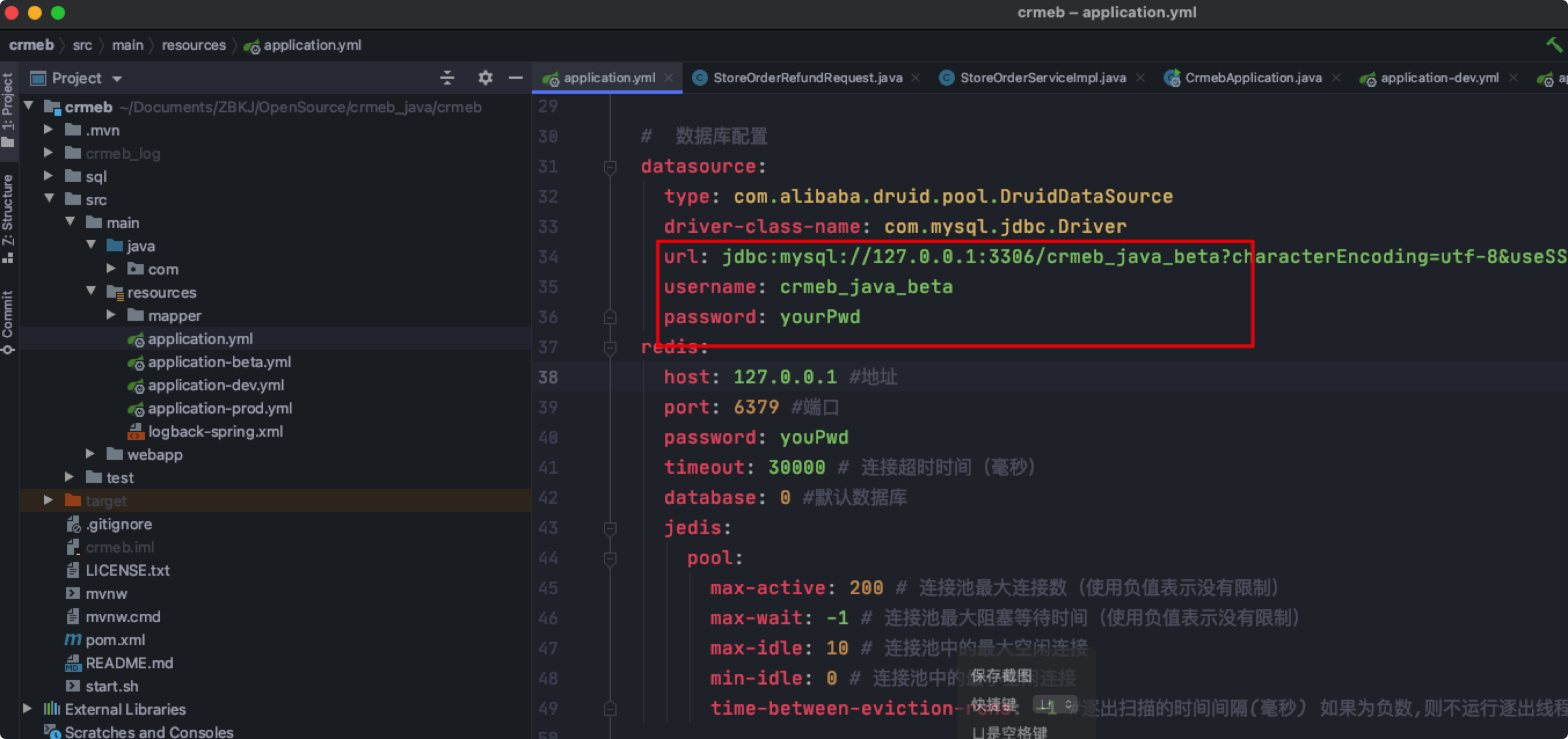
Task: Click the crmeb_java_beta username value
Action: (x=866, y=287)
